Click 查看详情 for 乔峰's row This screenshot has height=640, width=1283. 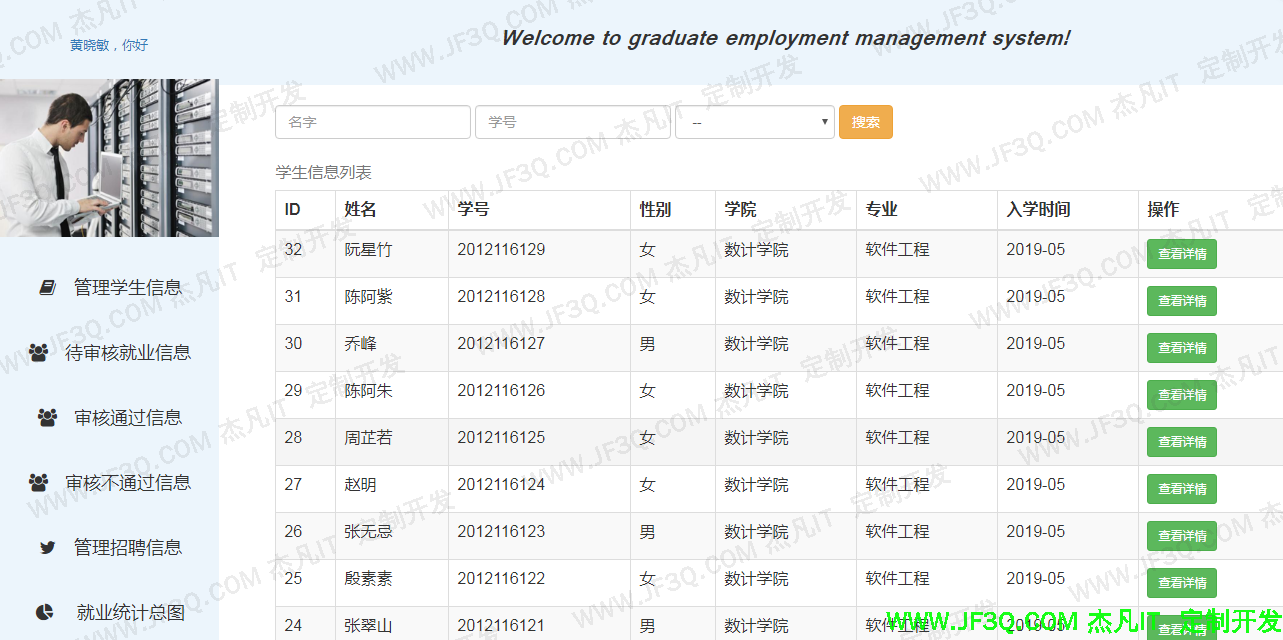click(x=1181, y=348)
